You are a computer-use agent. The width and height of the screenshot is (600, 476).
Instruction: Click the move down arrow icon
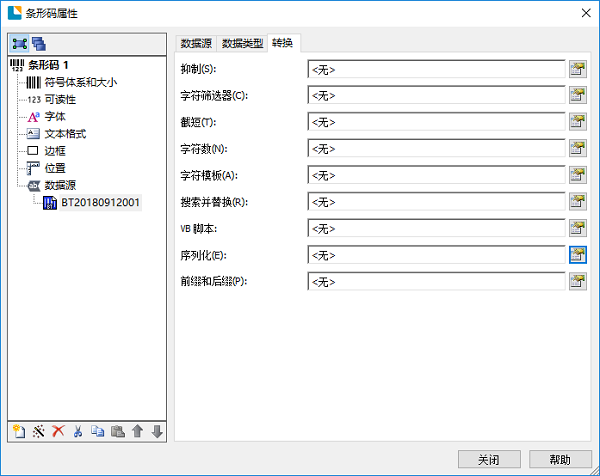[156, 431]
